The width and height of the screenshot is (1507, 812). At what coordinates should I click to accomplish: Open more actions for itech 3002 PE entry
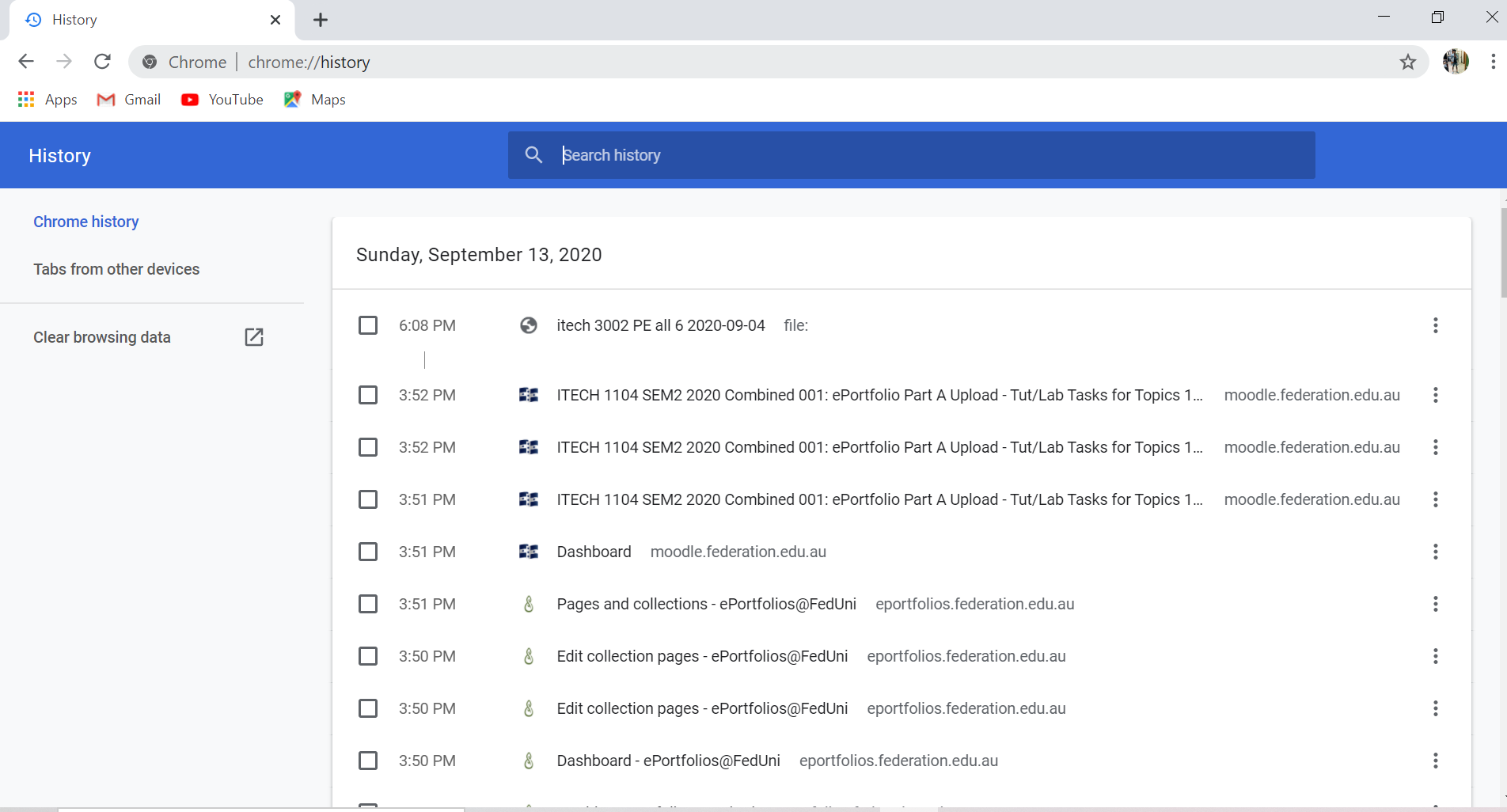click(1435, 325)
